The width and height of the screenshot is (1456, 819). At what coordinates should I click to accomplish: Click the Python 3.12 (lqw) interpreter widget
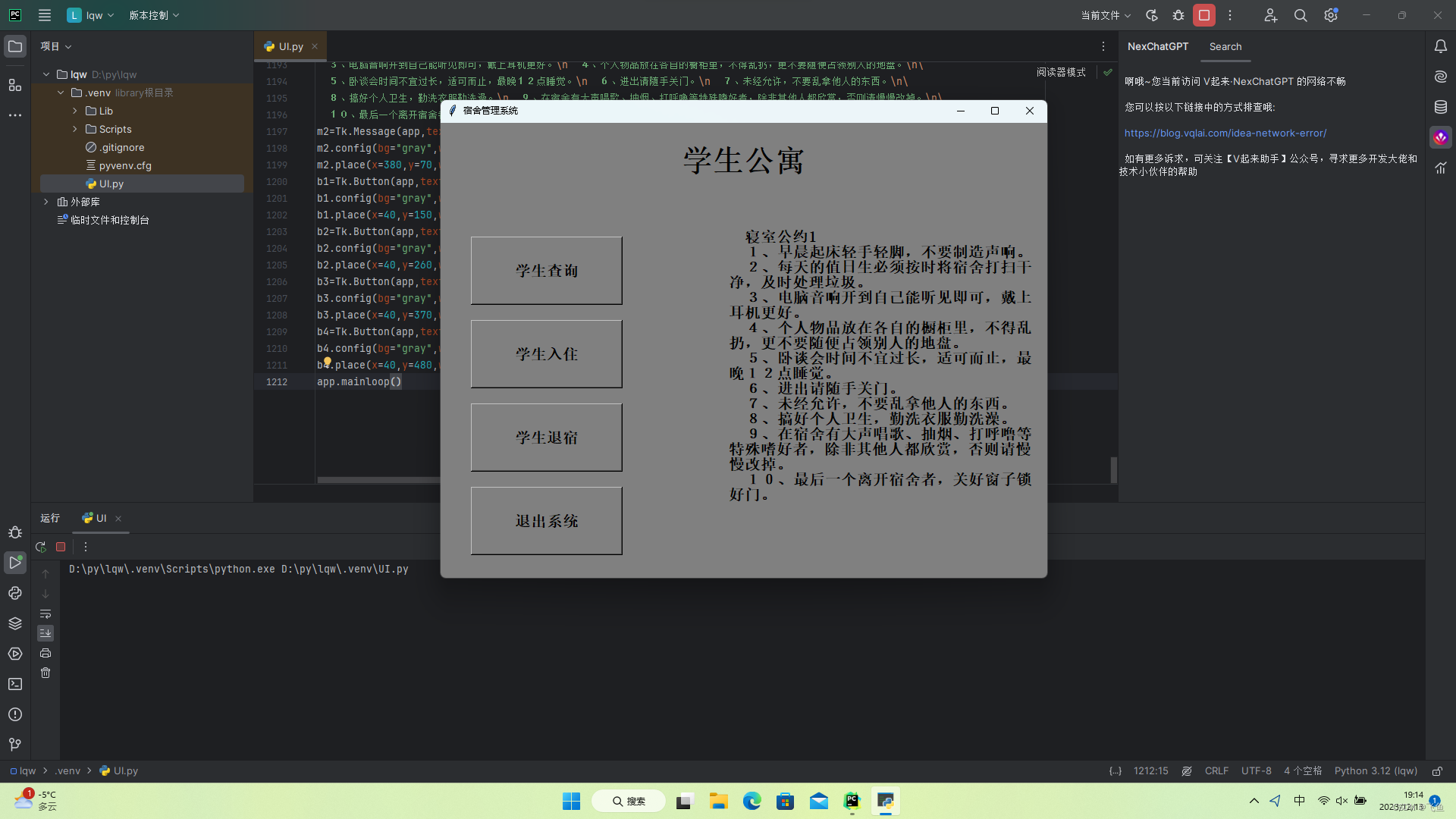pyautogui.click(x=1376, y=770)
